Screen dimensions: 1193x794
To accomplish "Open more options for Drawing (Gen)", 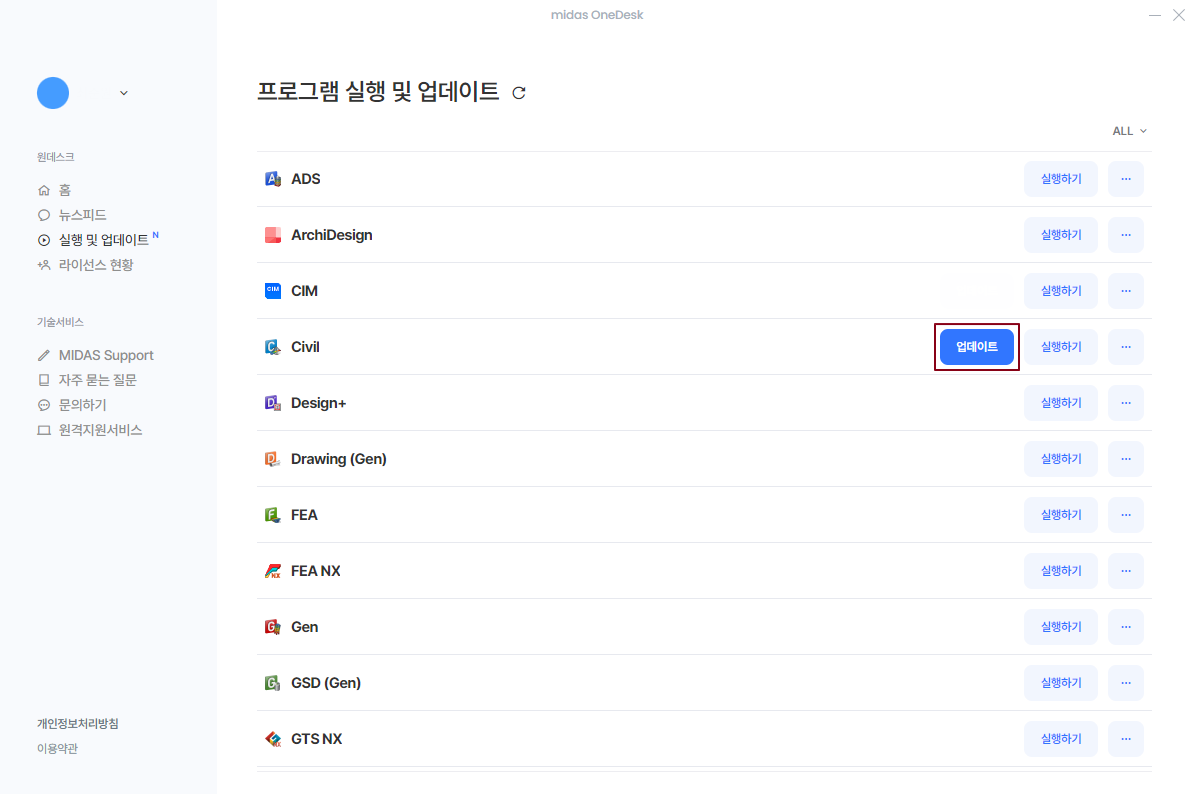I will [x=1126, y=459].
